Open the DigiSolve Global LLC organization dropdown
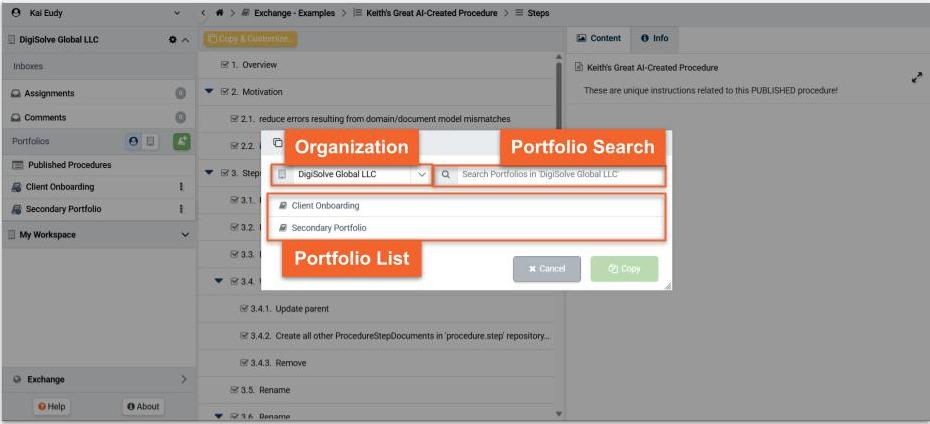Screen dimensions: 930x424 point(350,174)
